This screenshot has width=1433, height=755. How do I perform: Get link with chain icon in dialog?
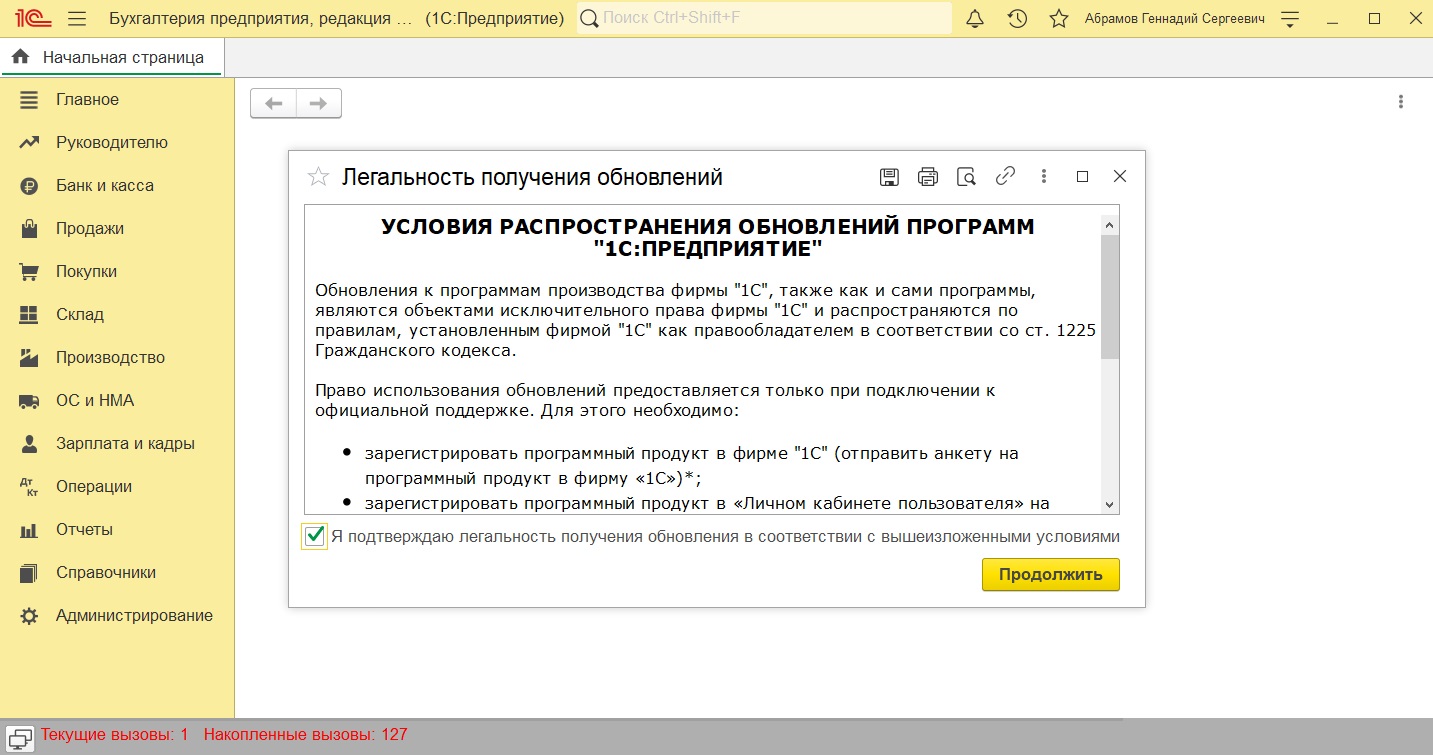pyautogui.click(x=1005, y=176)
